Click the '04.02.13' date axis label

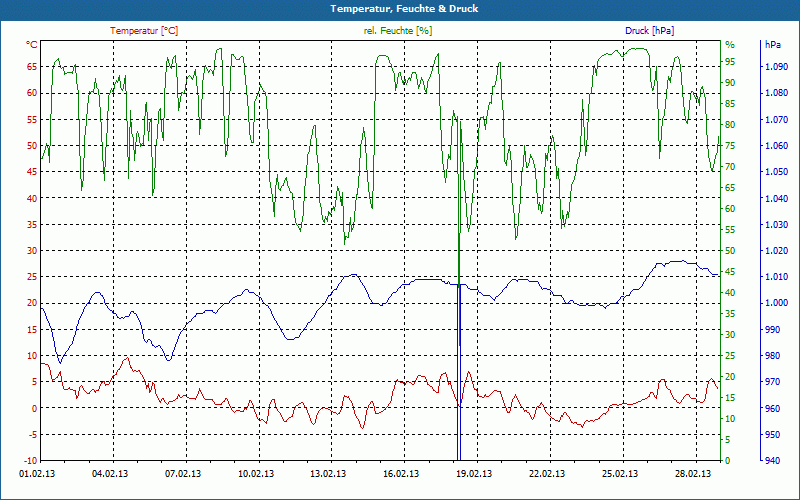tap(110, 474)
